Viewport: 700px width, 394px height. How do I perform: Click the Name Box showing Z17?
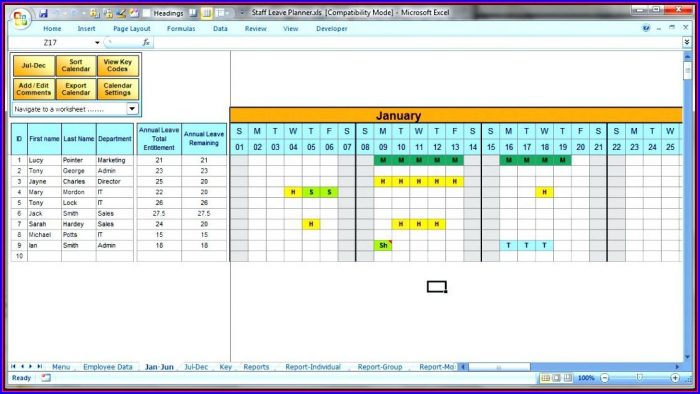51,43
